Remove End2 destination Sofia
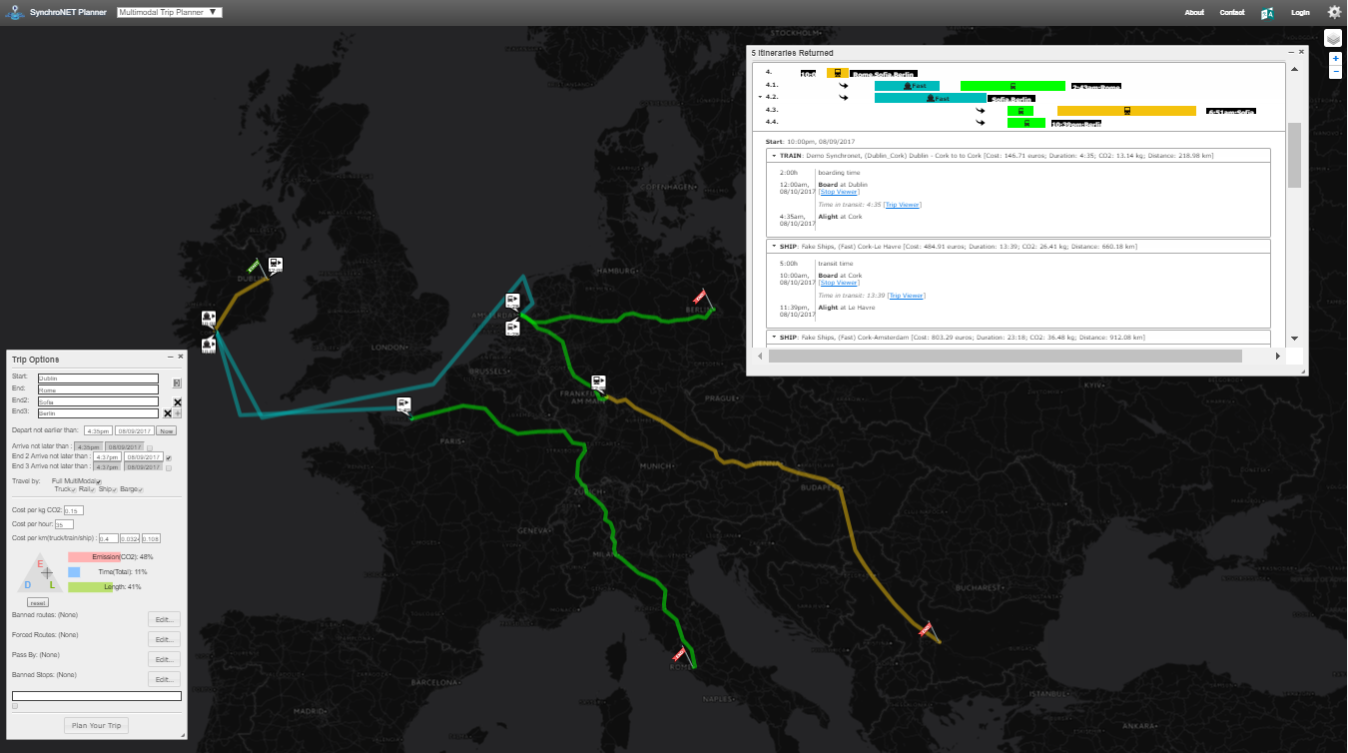The width and height of the screenshot is (1348, 753). [x=177, y=402]
